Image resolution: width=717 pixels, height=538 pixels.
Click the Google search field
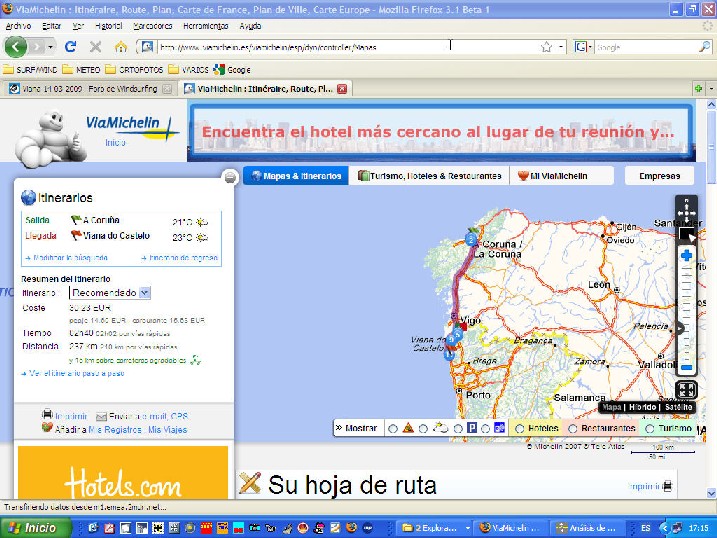click(647, 47)
